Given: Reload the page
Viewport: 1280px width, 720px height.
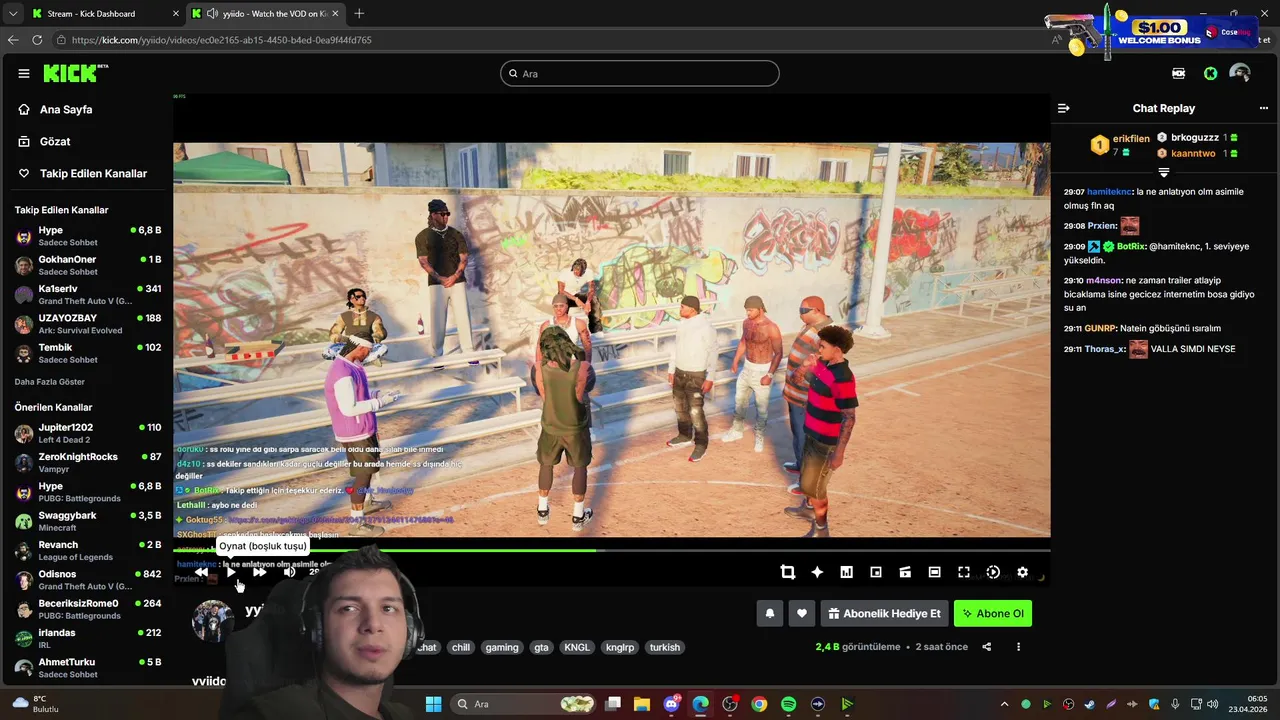Looking at the screenshot, I should (37, 40).
